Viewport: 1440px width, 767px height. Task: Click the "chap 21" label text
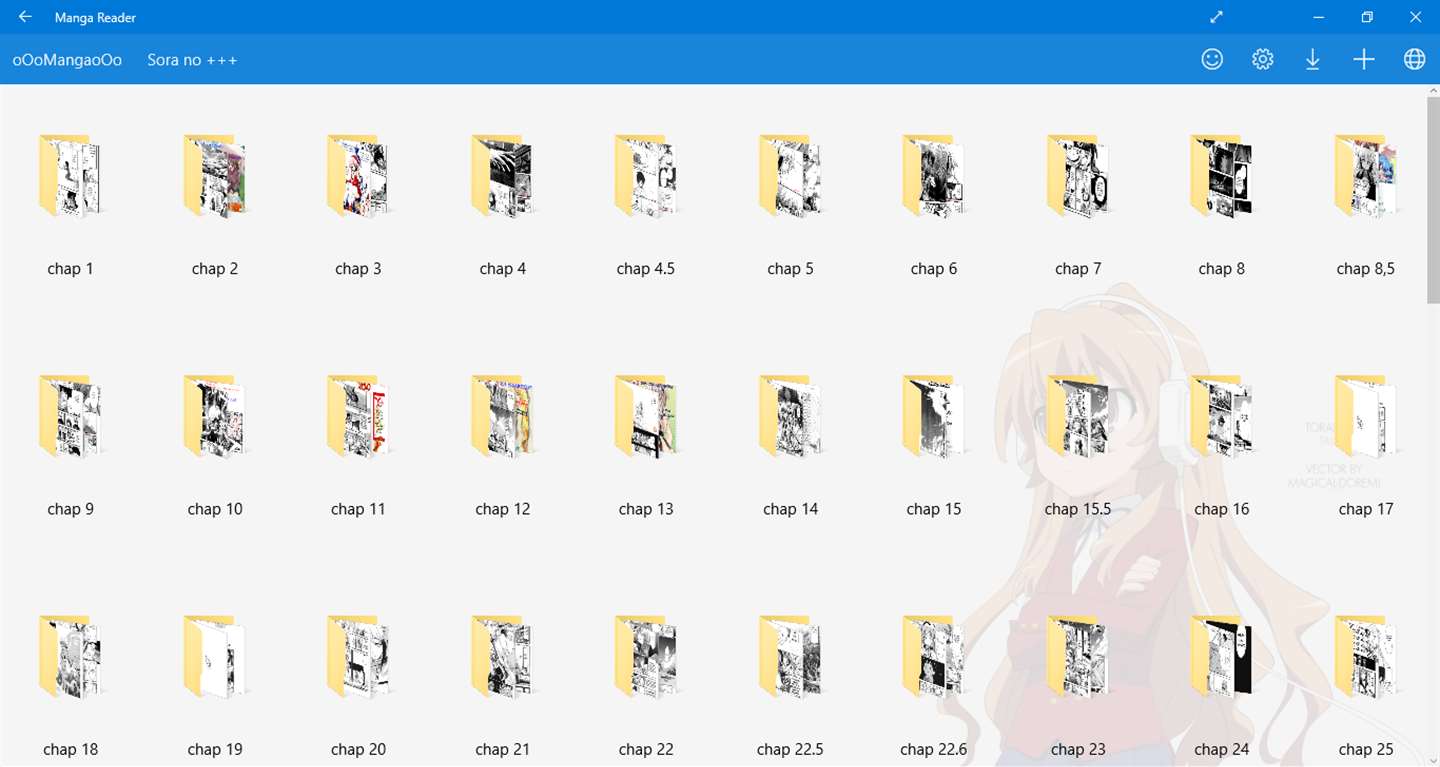[x=503, y=749]
